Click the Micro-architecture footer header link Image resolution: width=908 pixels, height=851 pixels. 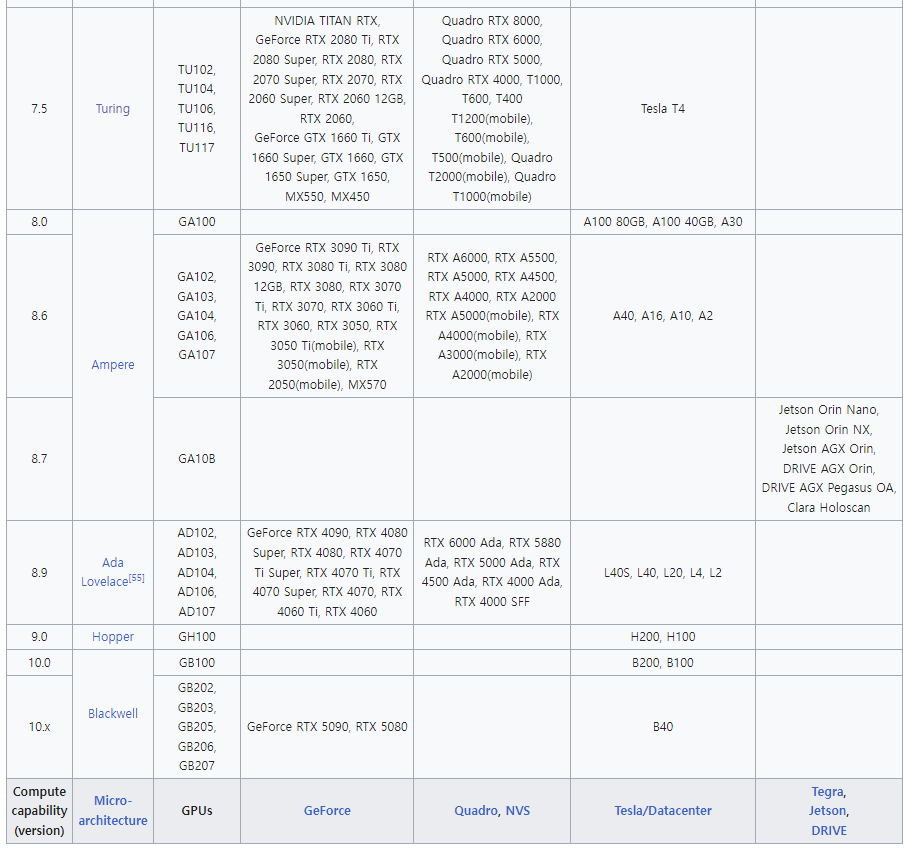pyautogui.click(x=112, y=810)
